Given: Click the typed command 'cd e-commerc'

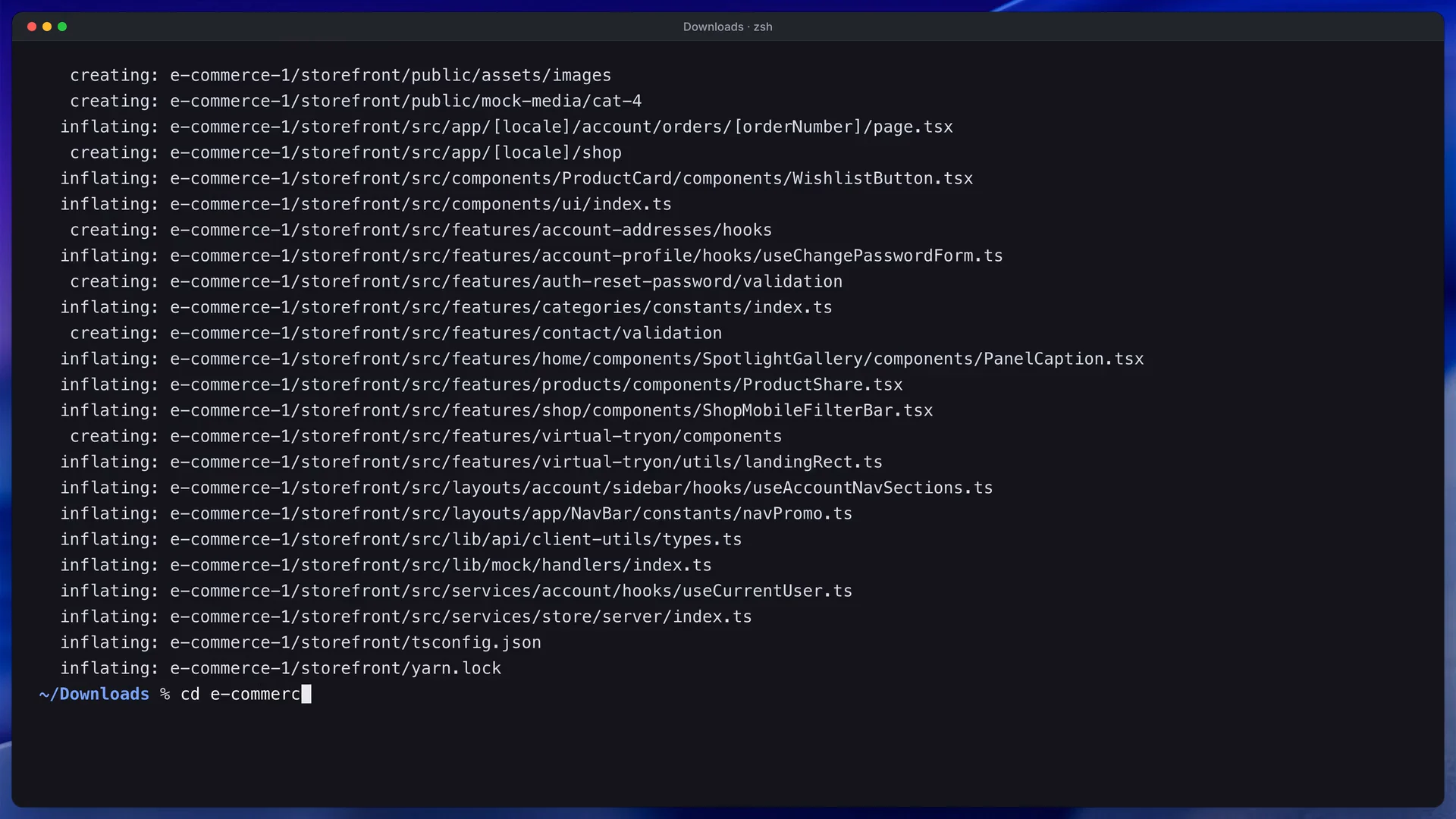Looking at the screenshot, I should (240, 694).
